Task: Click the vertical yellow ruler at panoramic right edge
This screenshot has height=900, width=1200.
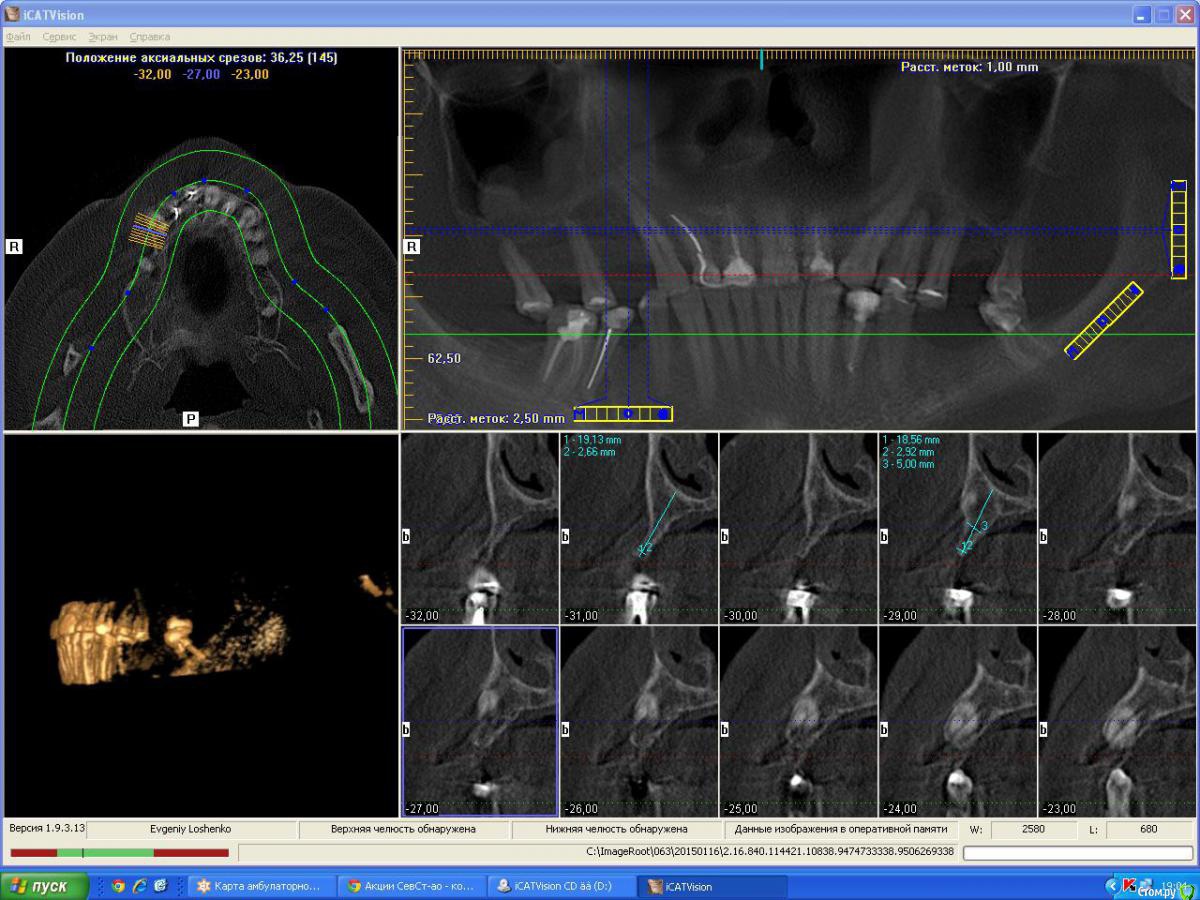Action: tap(1178, 230)
